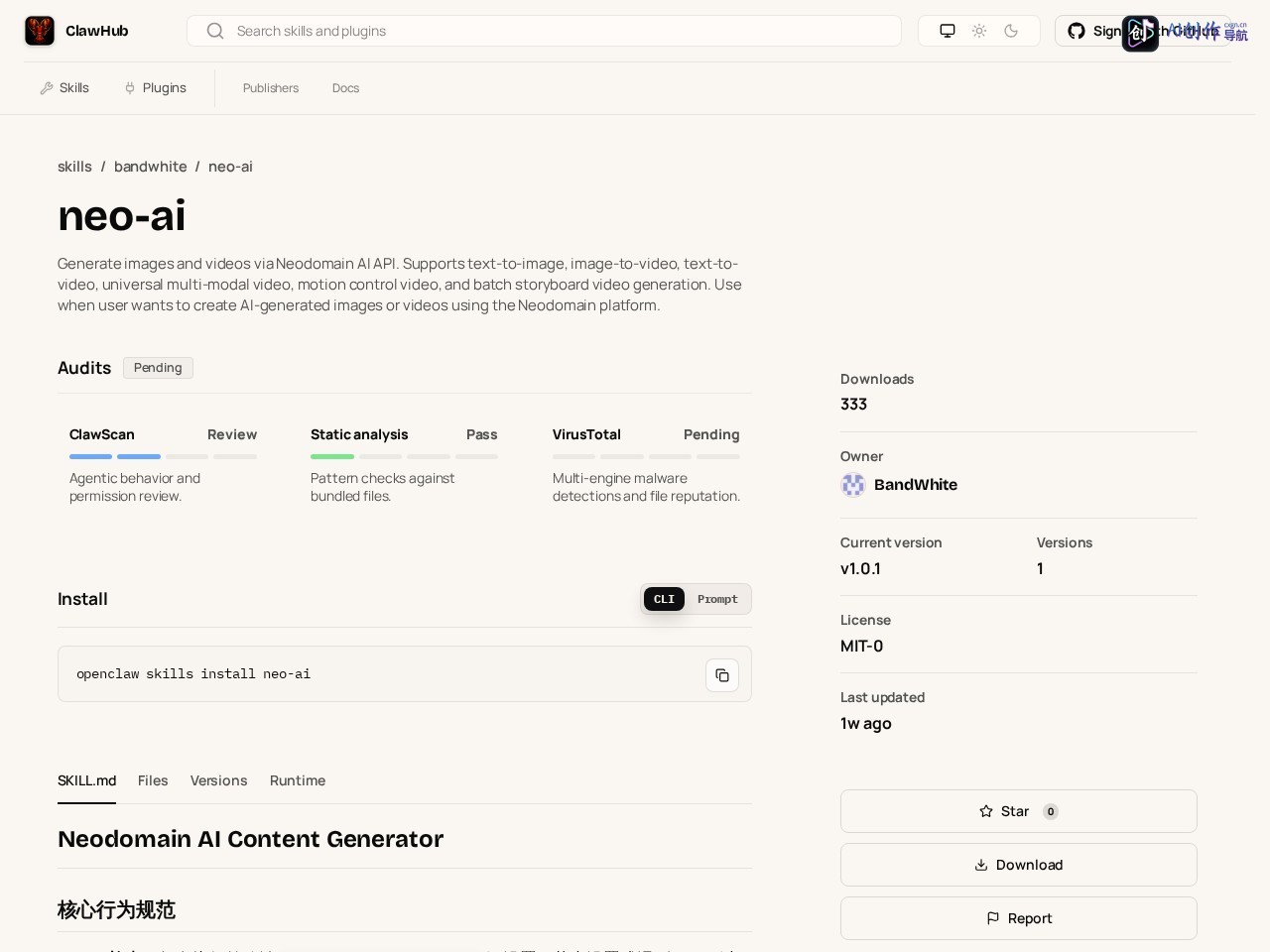Click the star count badge

click(1051, 811)
